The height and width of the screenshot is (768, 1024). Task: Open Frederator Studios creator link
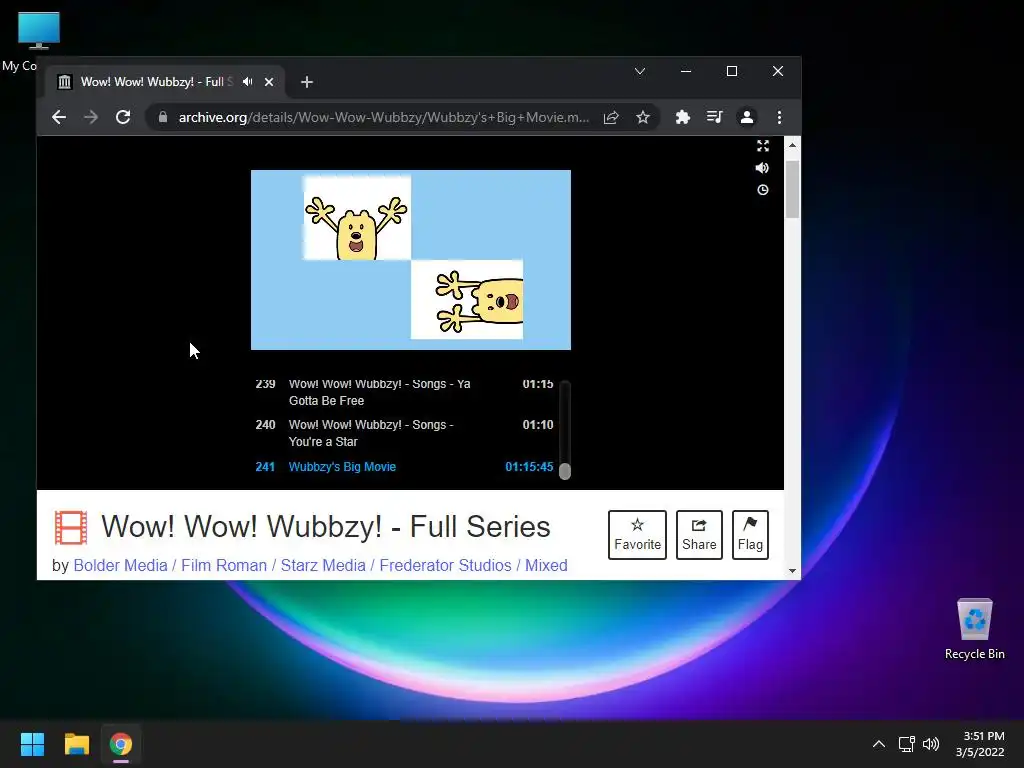[445, 566]
